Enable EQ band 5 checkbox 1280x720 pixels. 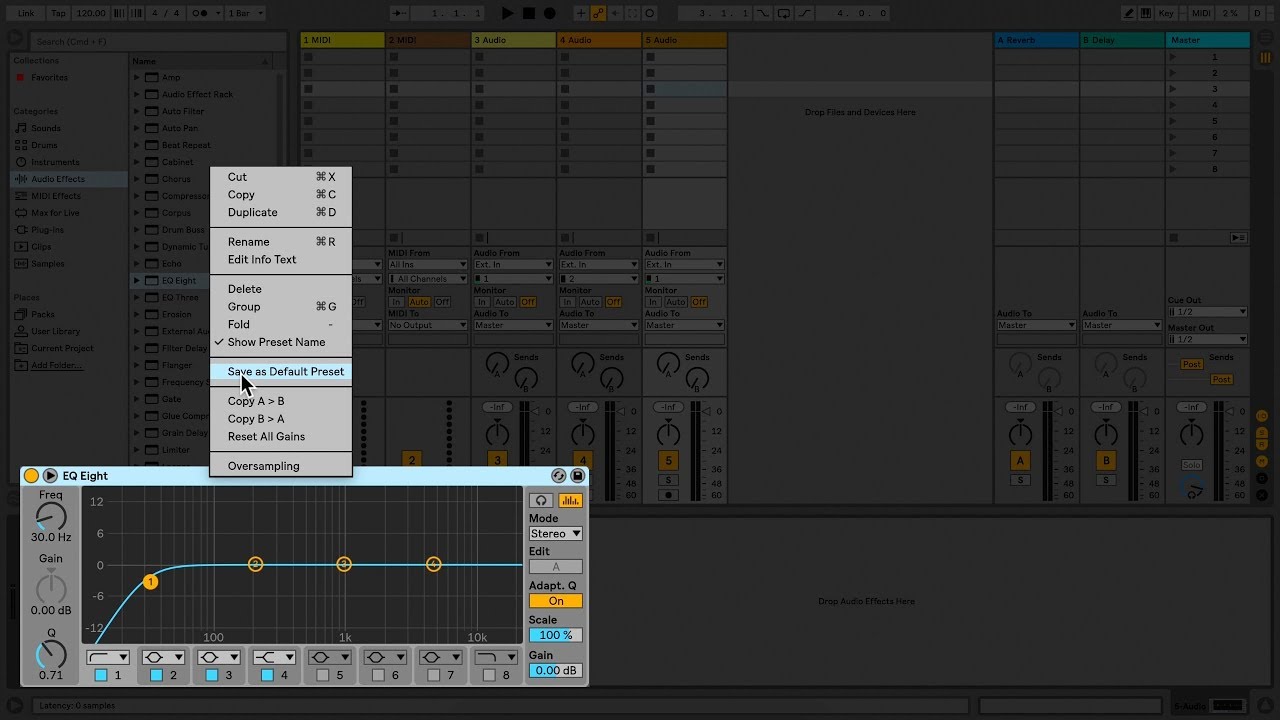pyautogui.click(x=322, y=675)
